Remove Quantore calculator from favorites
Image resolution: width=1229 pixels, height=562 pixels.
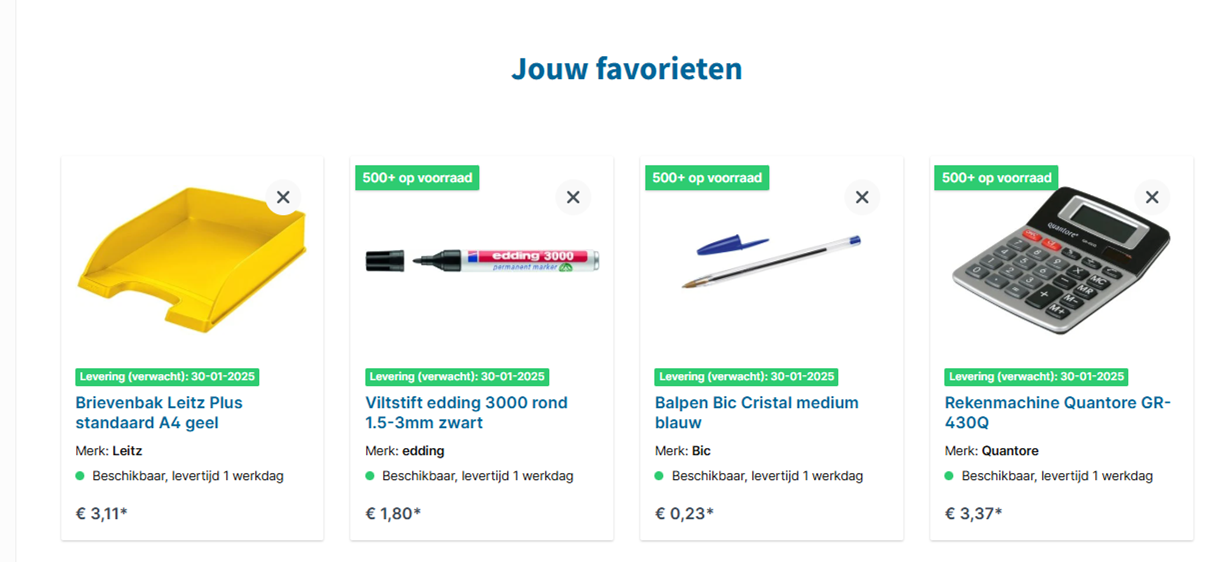[1152, 197]
